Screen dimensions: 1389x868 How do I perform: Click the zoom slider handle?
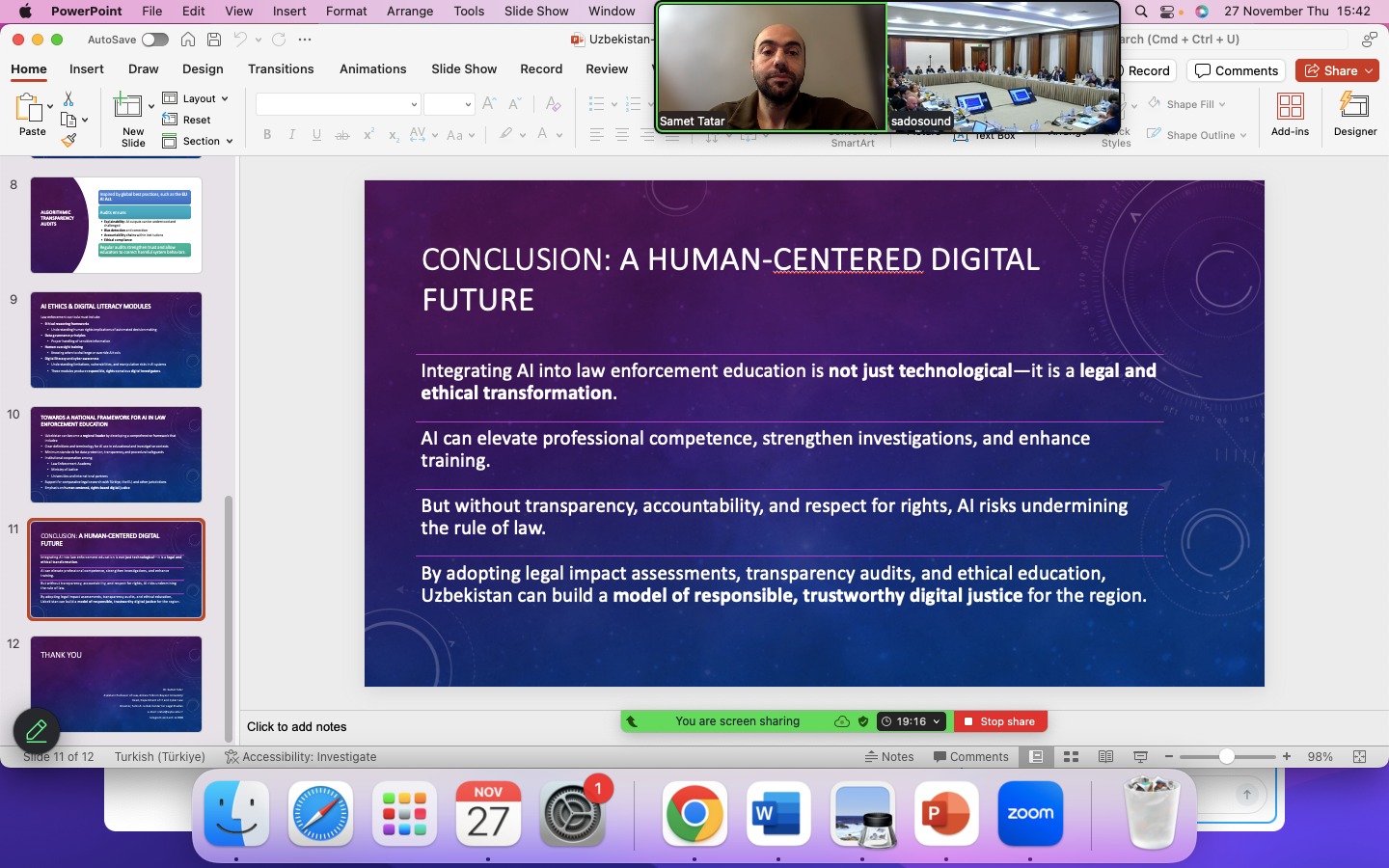pos(1226,757)
